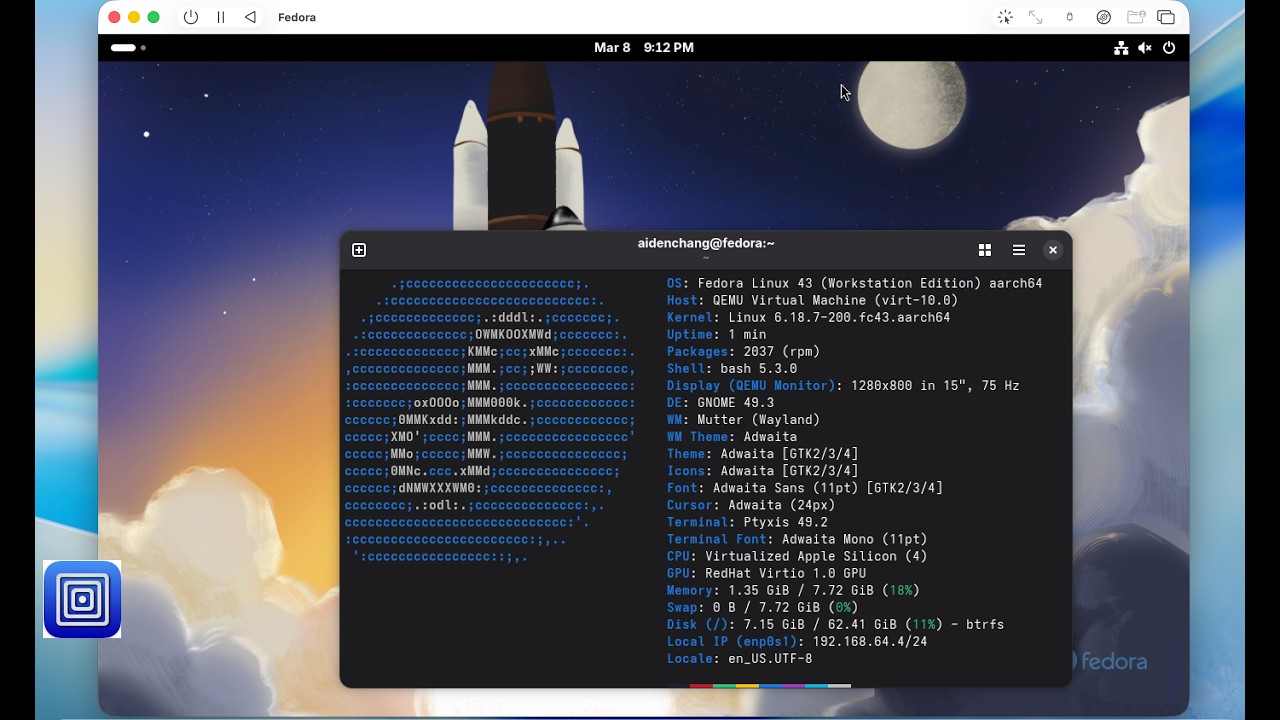
Task: Click the Shell bash 5.3.0 line
Action: pos(732,368)
